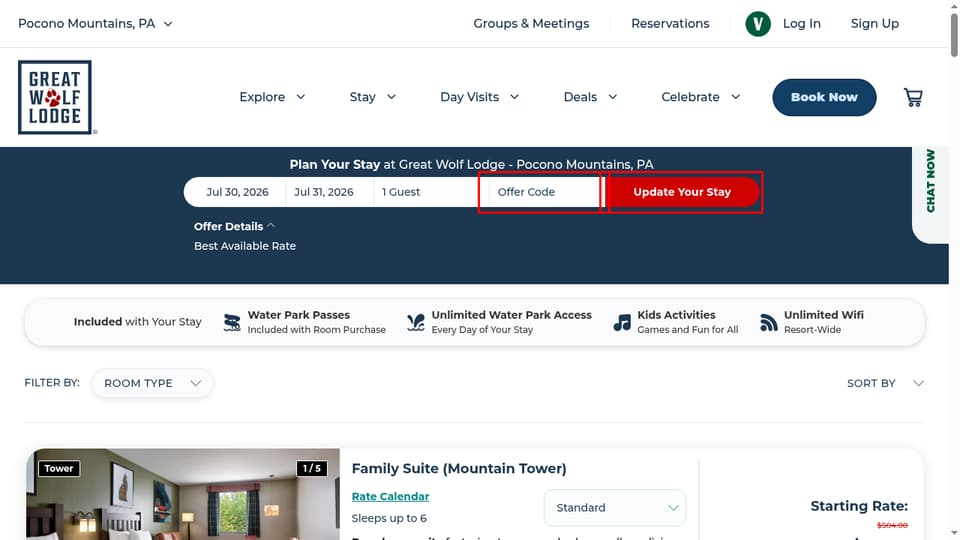
Task: Open the Sort By dropdown
Action: (885, 383)
